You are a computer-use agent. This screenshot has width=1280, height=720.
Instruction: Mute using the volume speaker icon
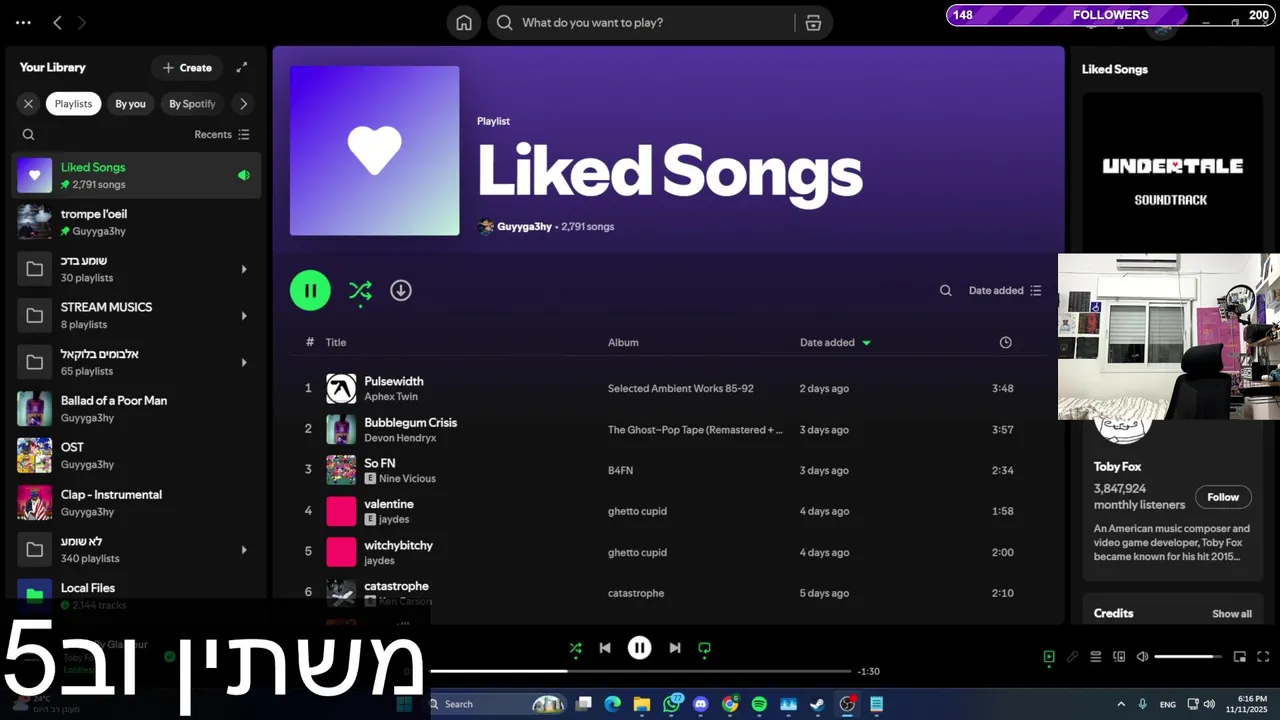pyautogui.click(x=1143, y=657)
